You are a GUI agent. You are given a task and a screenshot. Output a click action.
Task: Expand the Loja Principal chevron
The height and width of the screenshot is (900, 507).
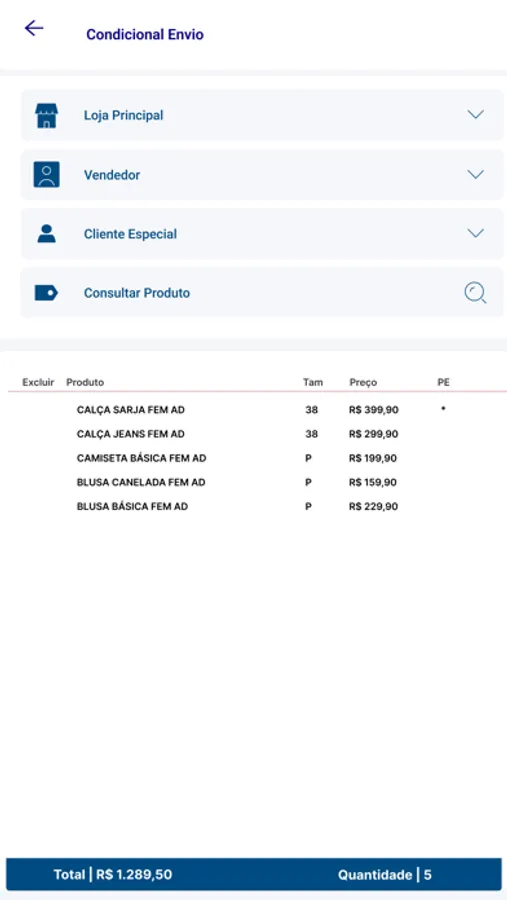click(475, 115)
